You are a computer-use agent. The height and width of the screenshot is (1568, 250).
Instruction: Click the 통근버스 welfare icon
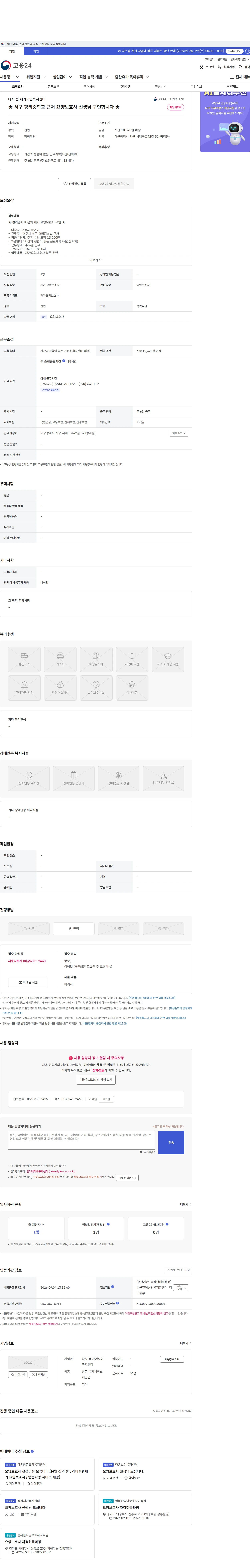[24, 660]
